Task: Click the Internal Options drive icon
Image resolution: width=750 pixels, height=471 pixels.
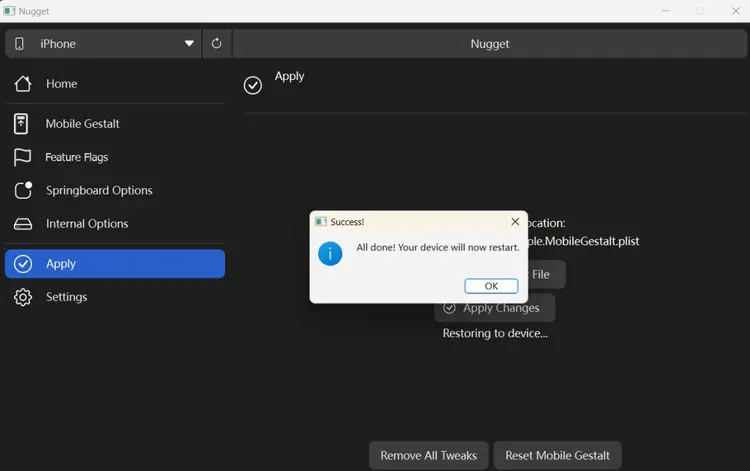Action: click(23, 224)
